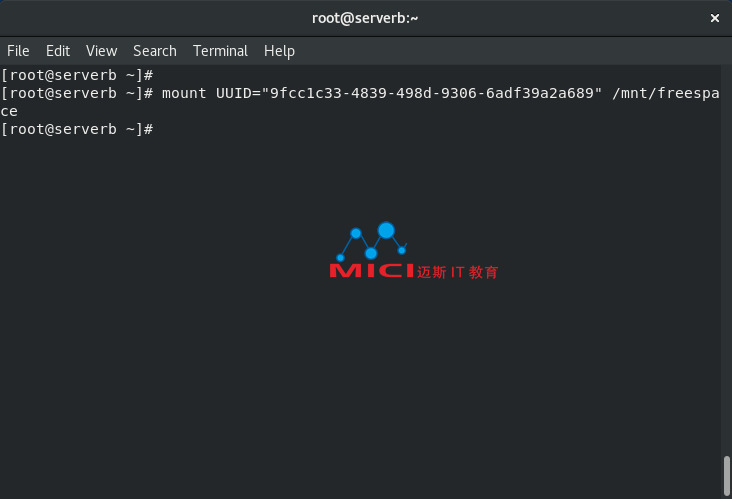Click the first empty root@serverb prompt line
The width and height of the screenshot is (732, 499).
(x=77, y=75)
